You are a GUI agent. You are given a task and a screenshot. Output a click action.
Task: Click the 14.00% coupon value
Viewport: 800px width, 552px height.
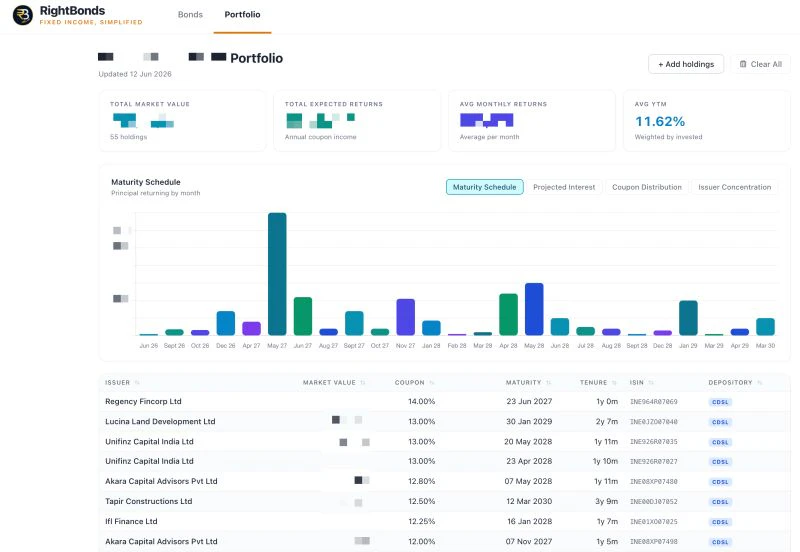click(421, 402)
